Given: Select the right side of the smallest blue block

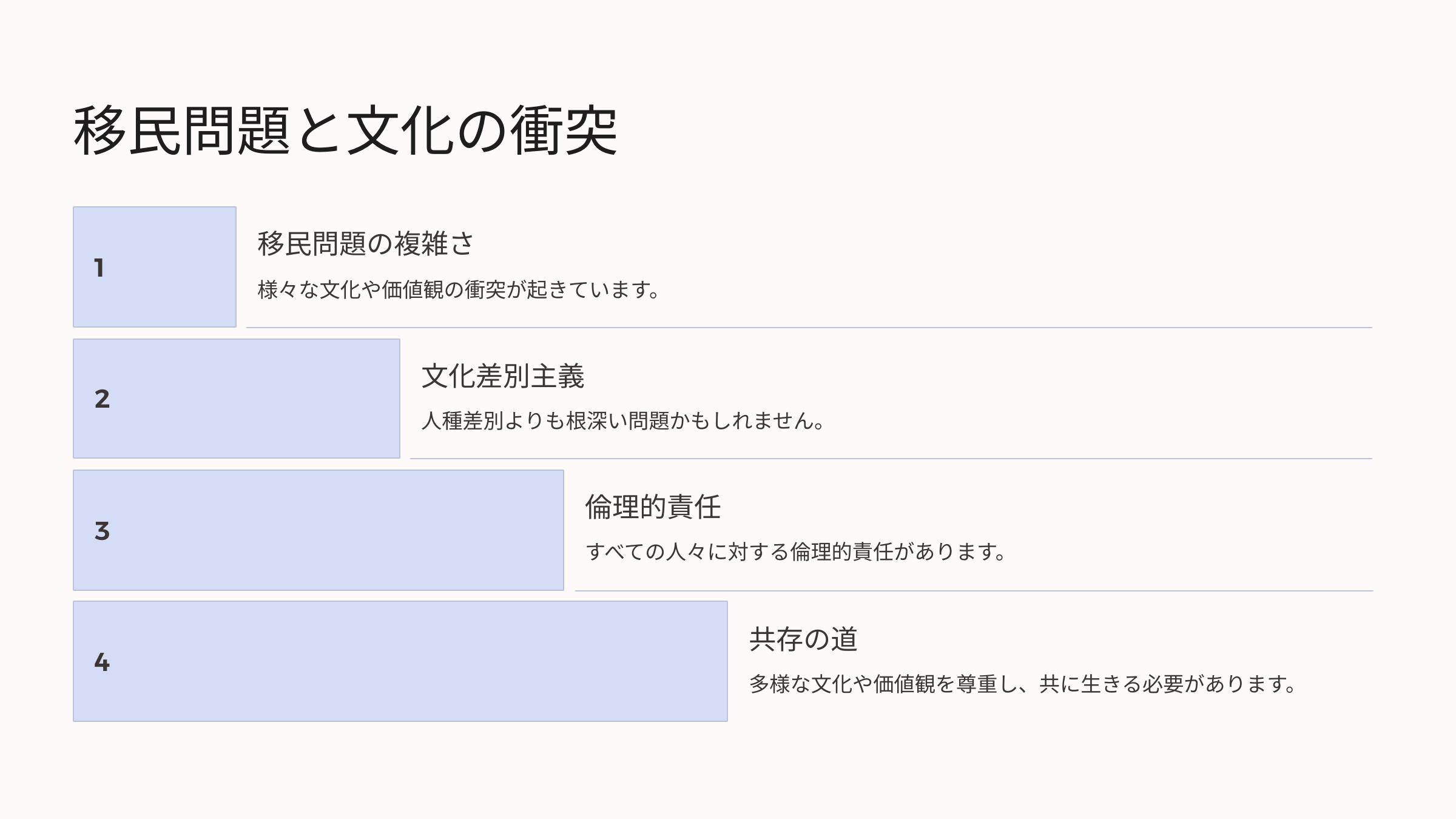Looking at the screenshot, I should tap(194, 267).
